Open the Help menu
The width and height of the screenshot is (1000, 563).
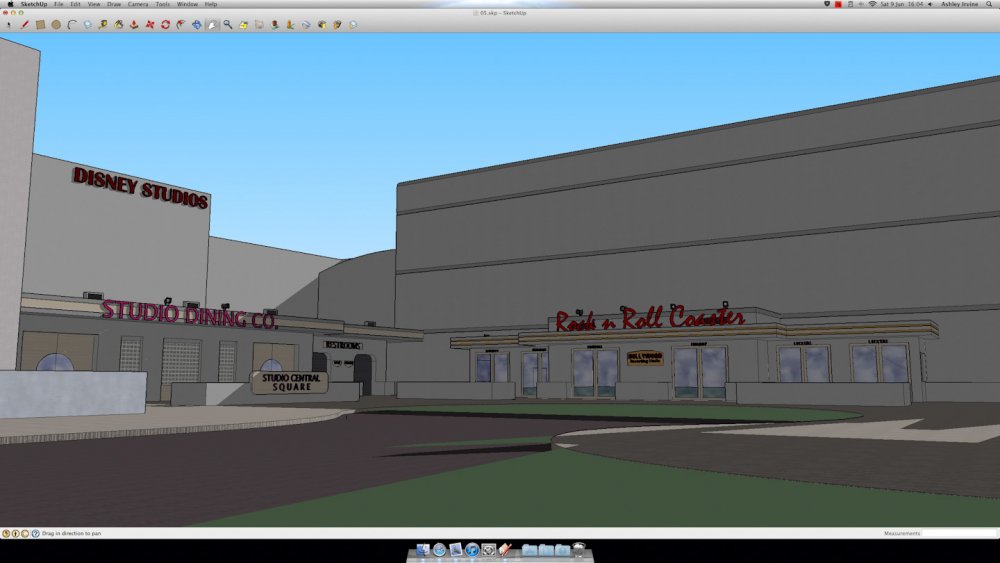click(x=211, y=4)
